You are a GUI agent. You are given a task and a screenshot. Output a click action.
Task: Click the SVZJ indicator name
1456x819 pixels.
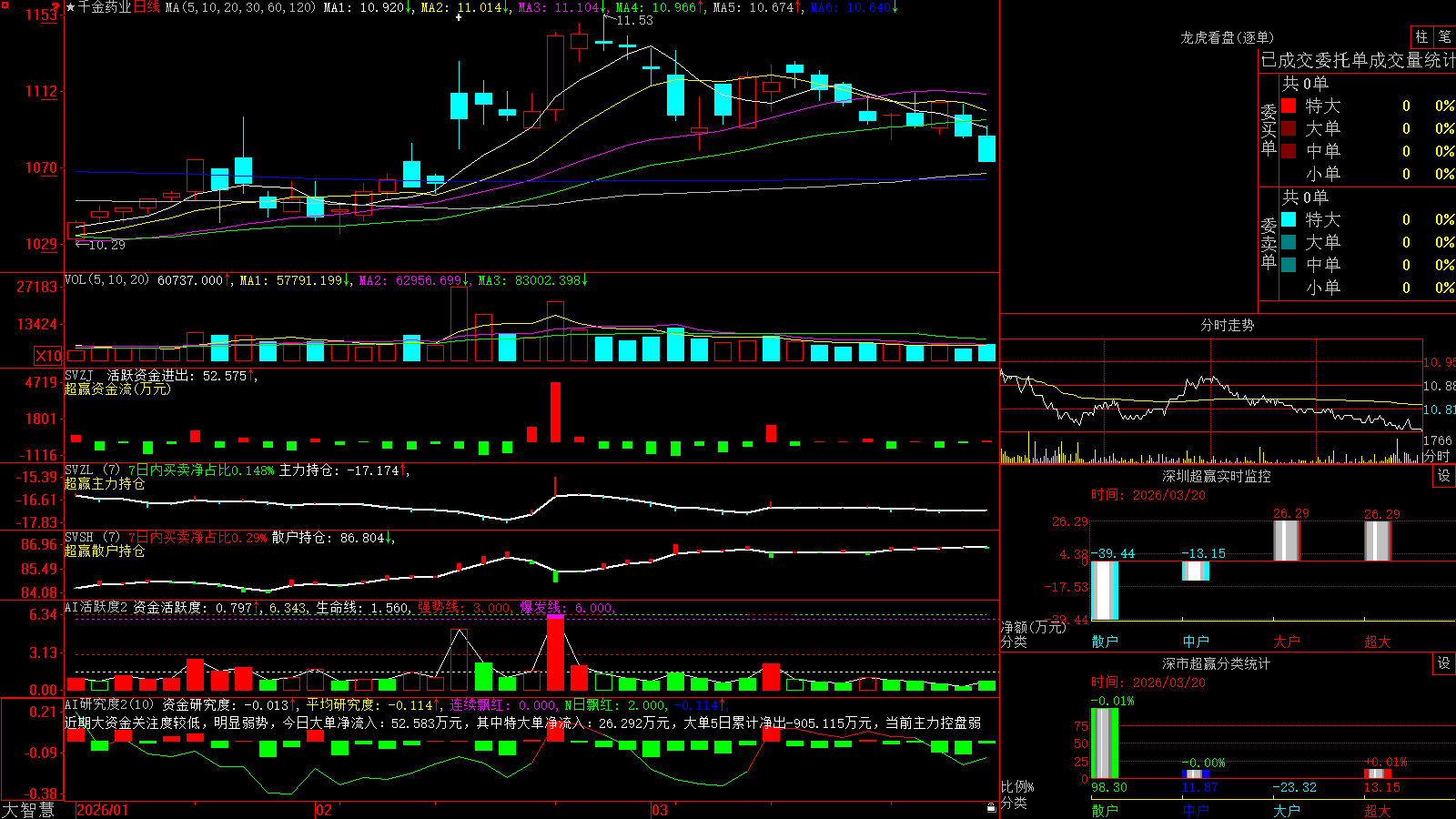79,375
